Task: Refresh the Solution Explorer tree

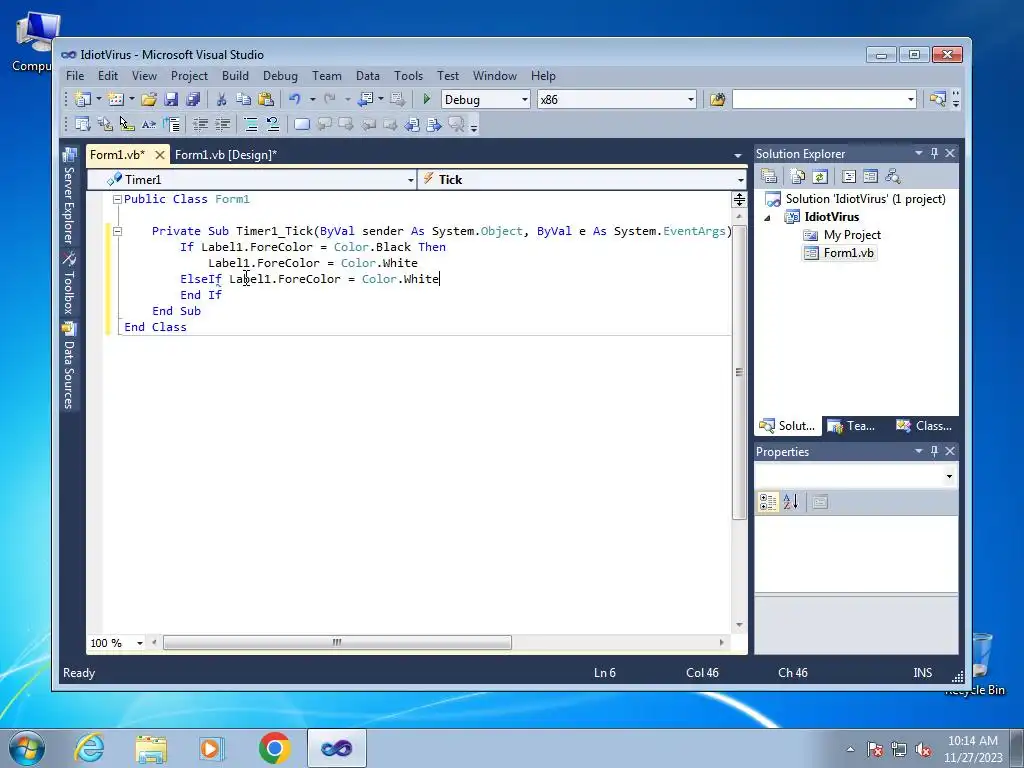Action: point(820,176)
